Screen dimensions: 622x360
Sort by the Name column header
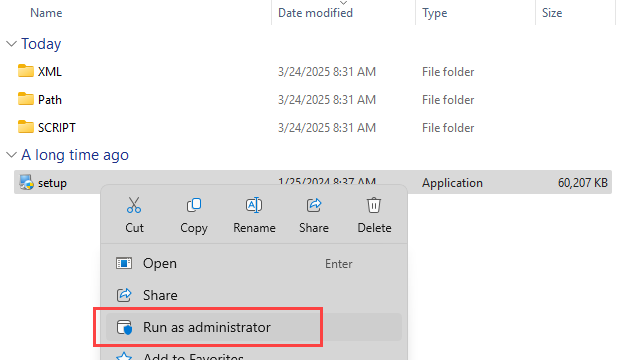(46, 13)
